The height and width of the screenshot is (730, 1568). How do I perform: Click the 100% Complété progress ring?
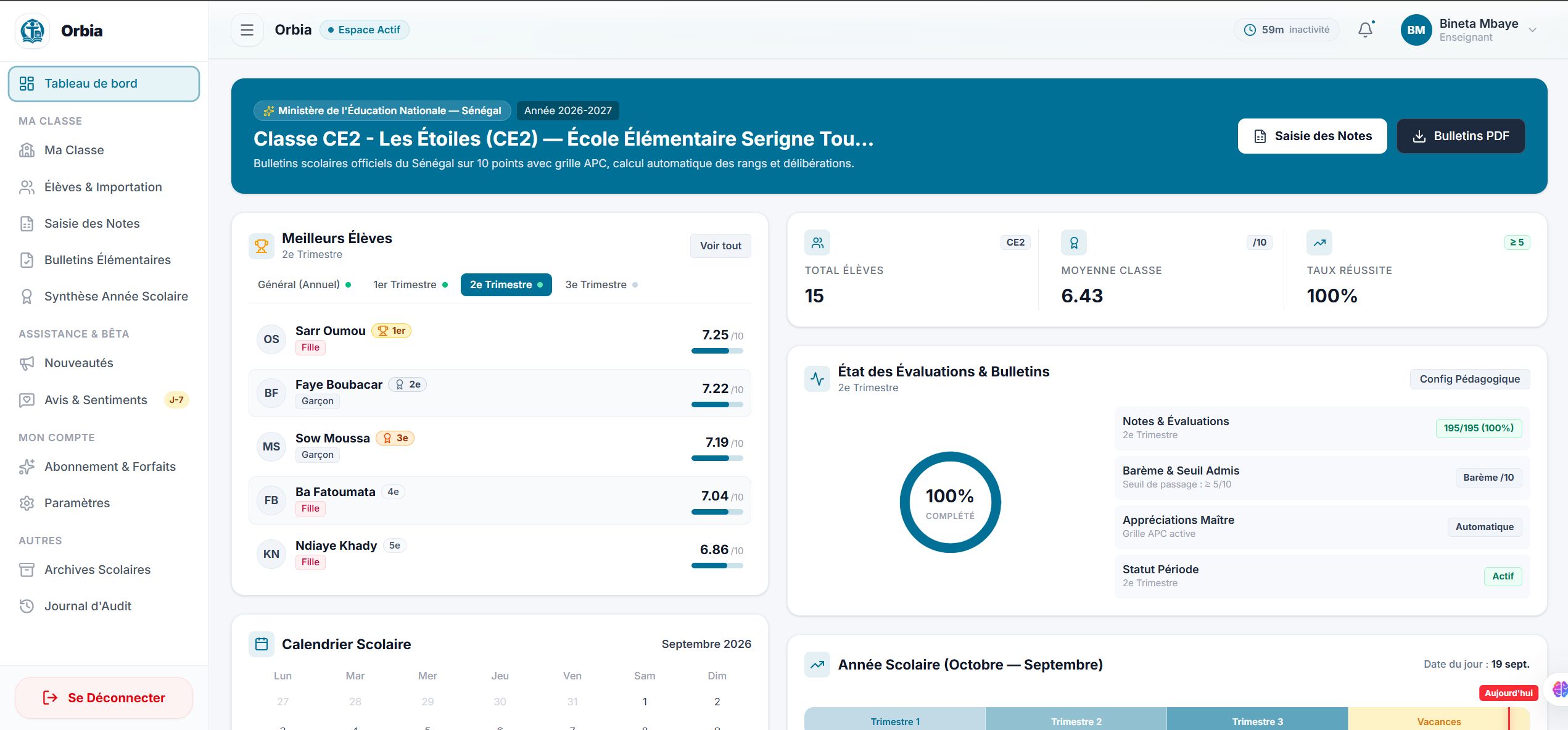[x=950, y=502]
